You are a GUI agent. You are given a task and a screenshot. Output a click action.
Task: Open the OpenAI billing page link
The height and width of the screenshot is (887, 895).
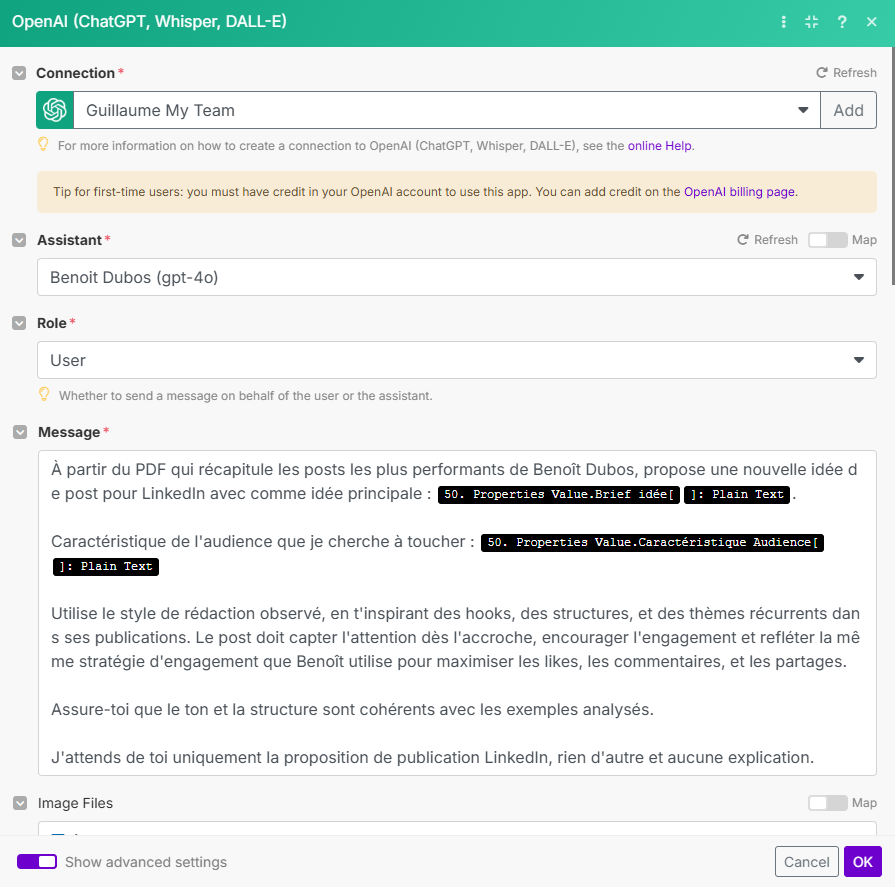pyautogui.click(x=739, y=192)
